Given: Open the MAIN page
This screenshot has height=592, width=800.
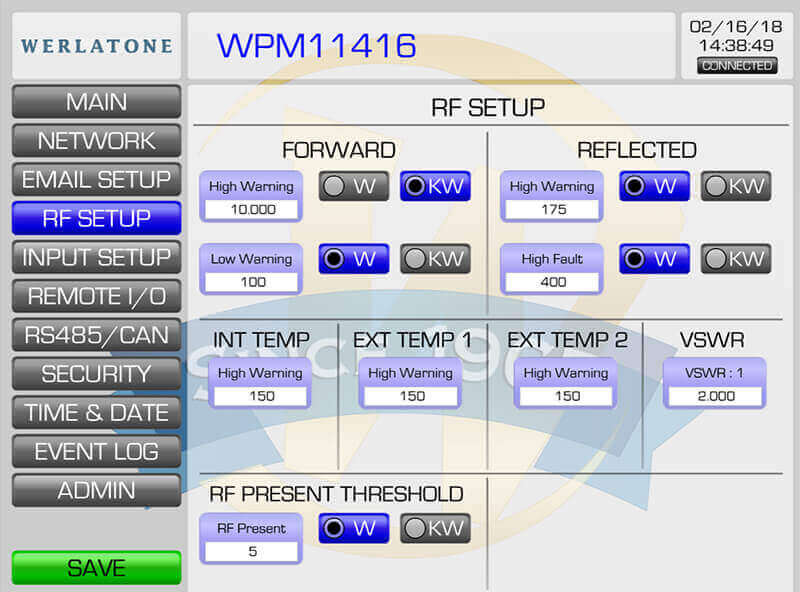Looking at the screenshot, I should click(96, 102).
